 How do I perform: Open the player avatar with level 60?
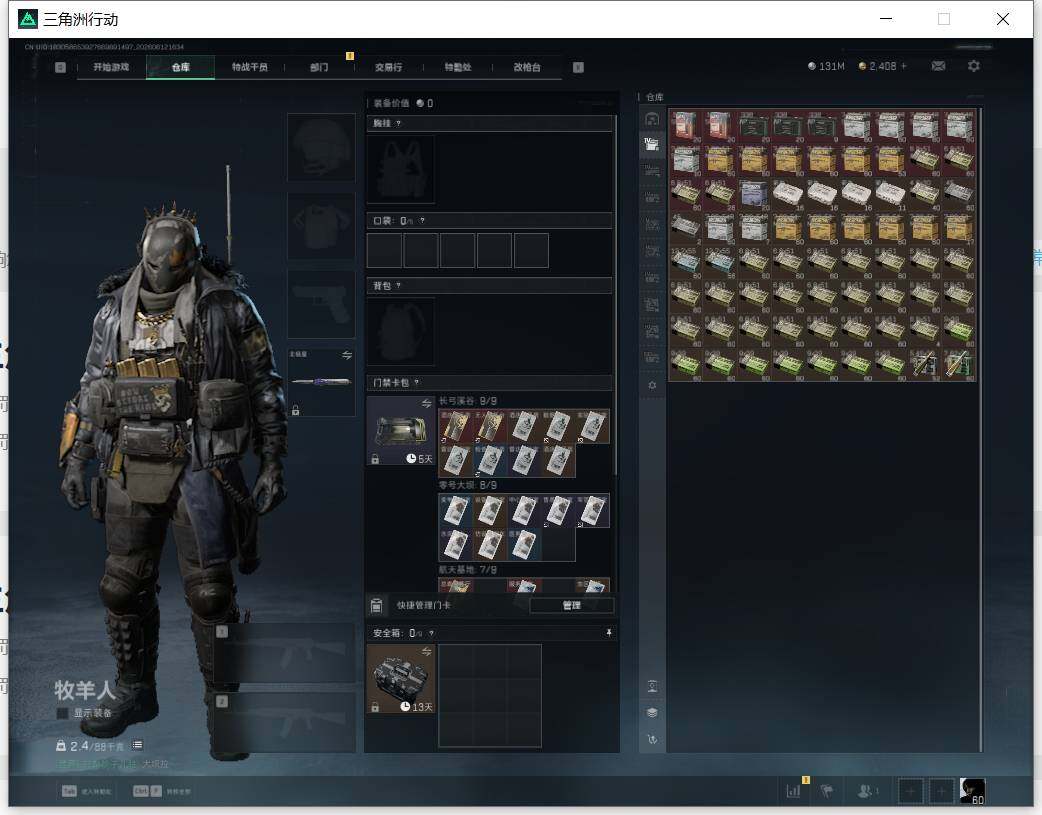pos(972,791)
